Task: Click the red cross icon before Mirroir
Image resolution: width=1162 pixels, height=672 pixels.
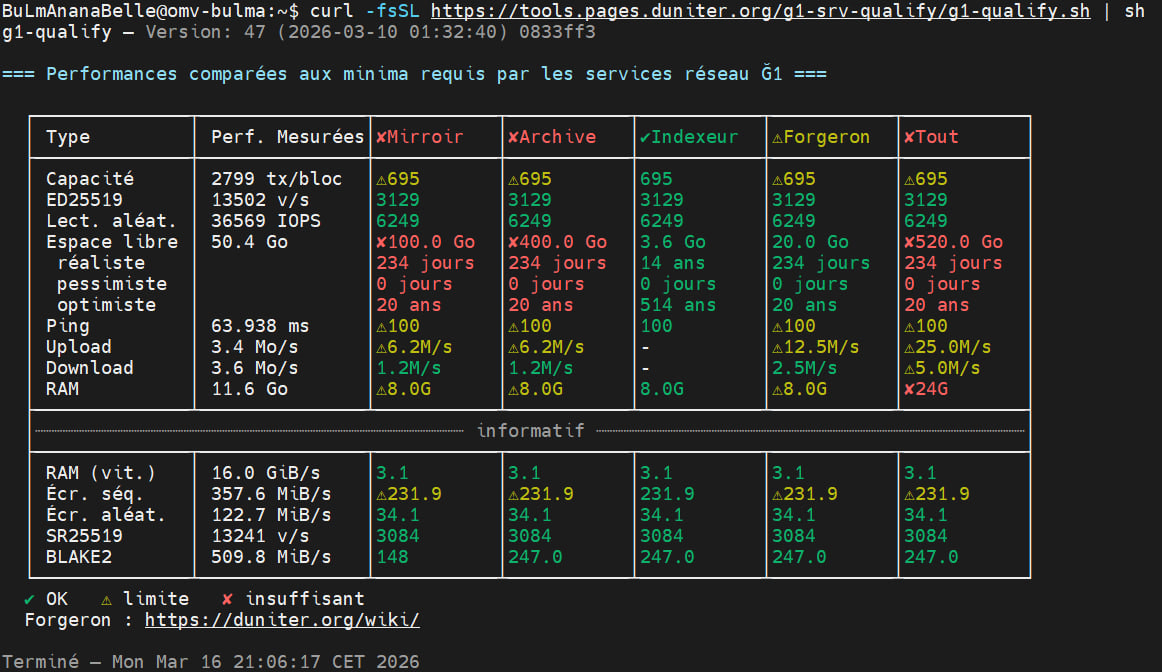Action: [x=381, y=137]
